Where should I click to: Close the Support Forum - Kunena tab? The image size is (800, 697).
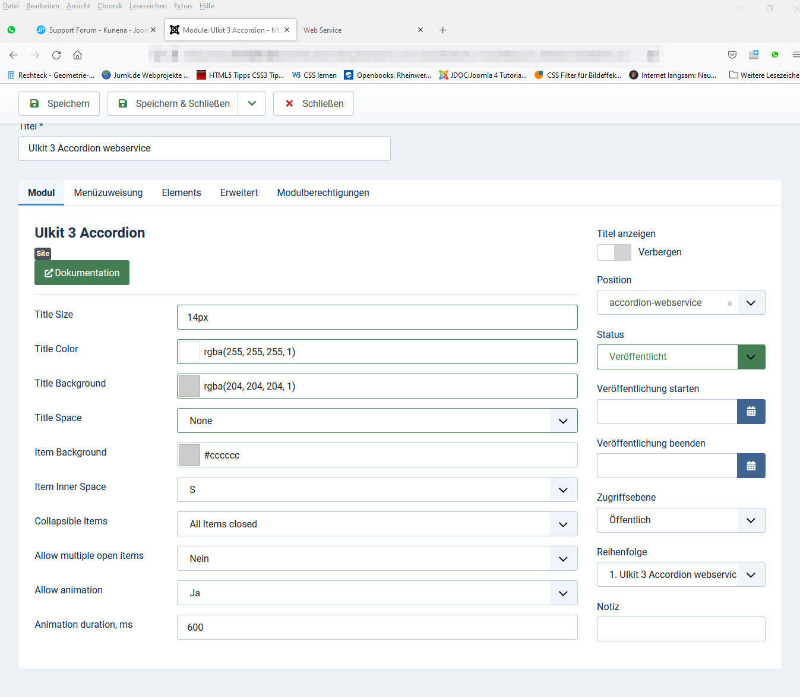click(x=153, y=30)
